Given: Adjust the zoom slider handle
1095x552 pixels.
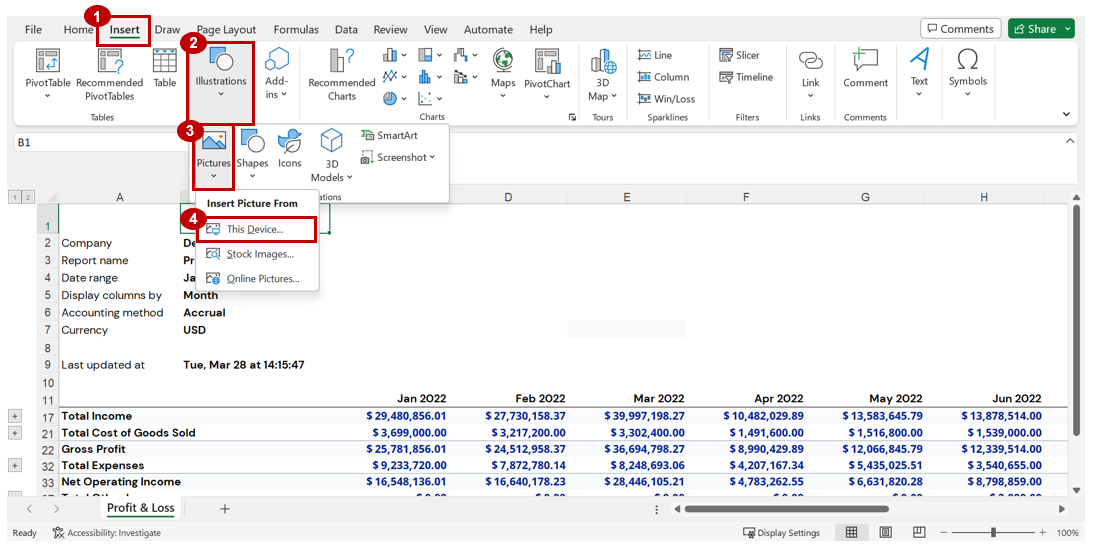Looking at the screenshot, I should [x=993, y=533].
